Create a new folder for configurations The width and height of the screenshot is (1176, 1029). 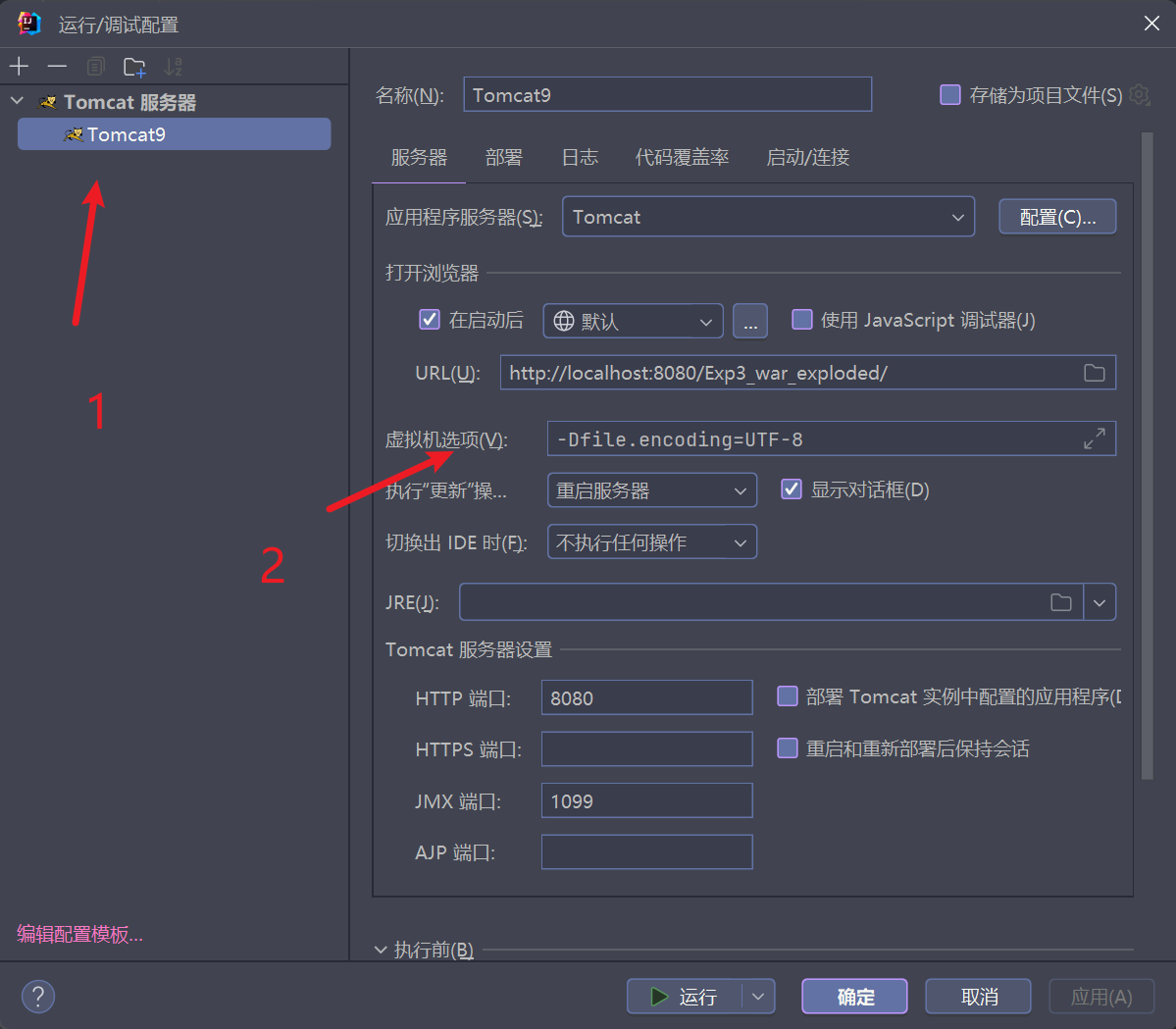(x=134, y=67)
